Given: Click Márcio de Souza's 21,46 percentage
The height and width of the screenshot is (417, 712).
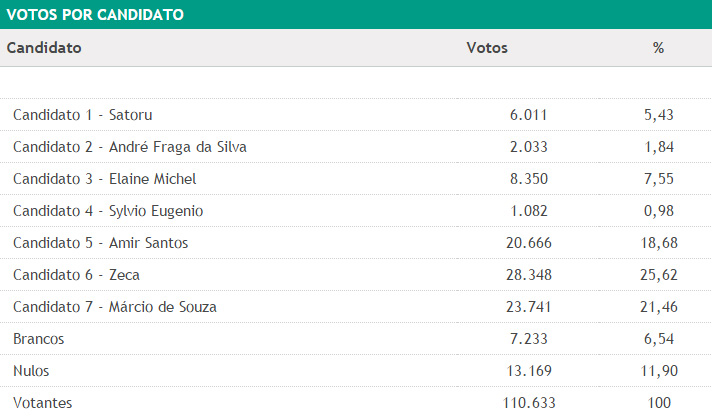Looking at the screenshot, I should [x=659, y=307].
